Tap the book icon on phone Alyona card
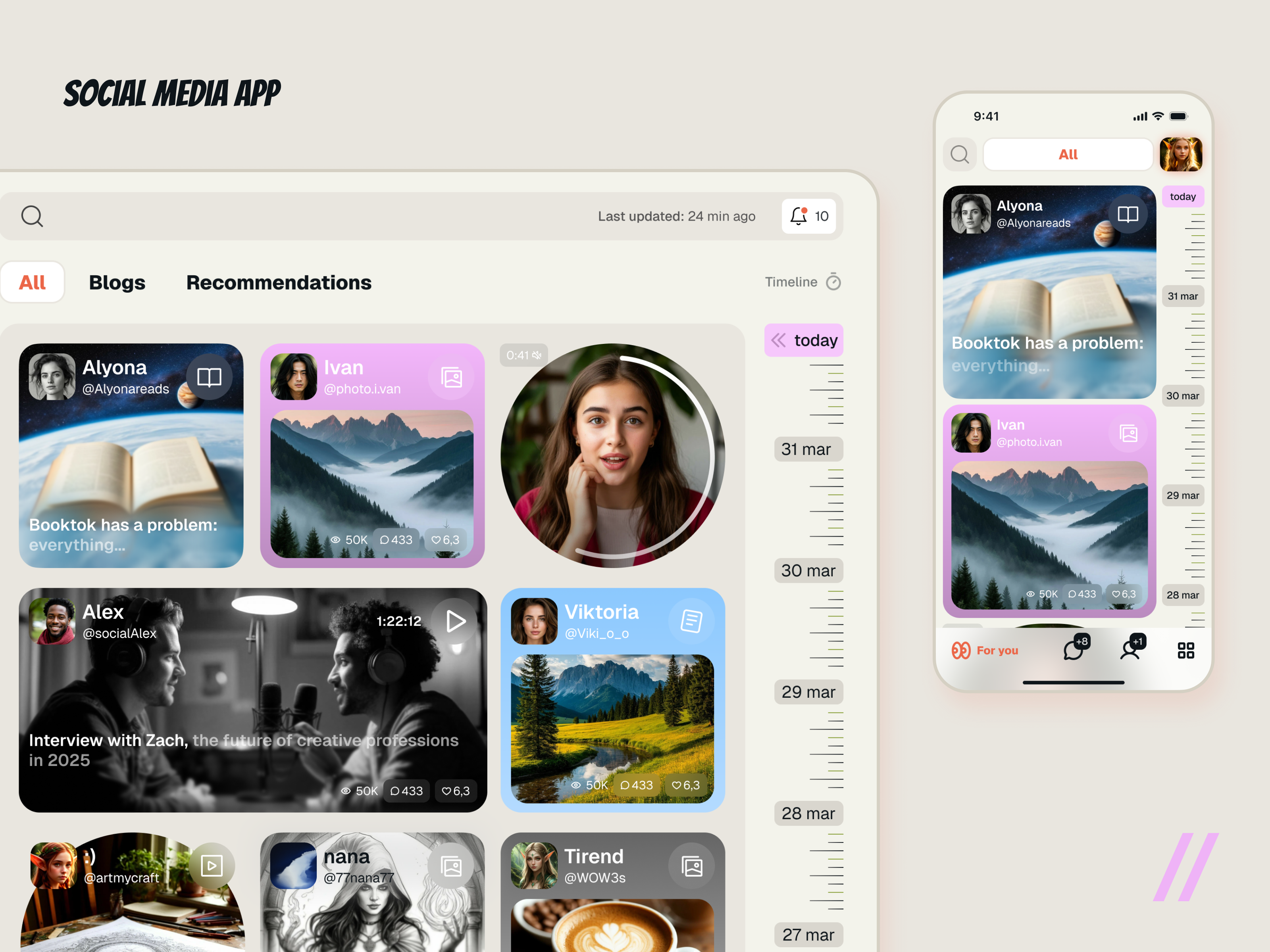The image size is (1270, 952). click(x=1128, y=214)
